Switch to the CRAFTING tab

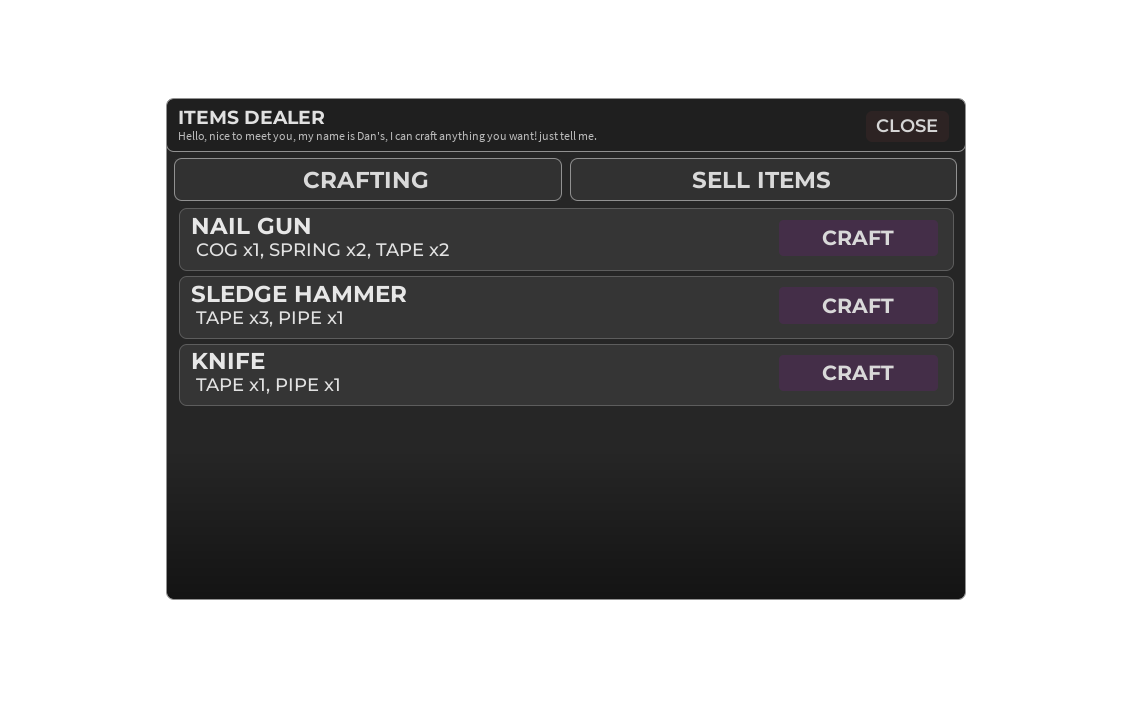(368, 179)
